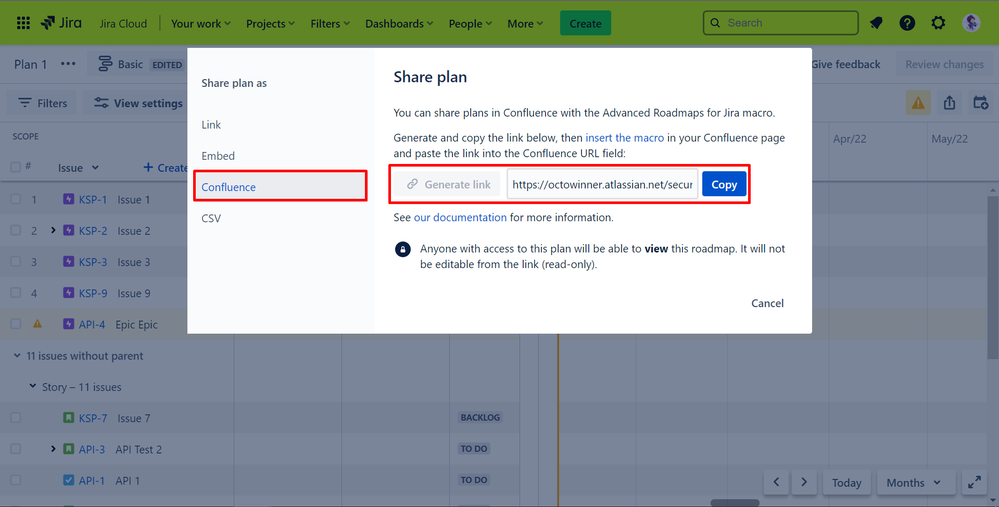Click the plan warnings triangle icon

[x=918, y=103]
